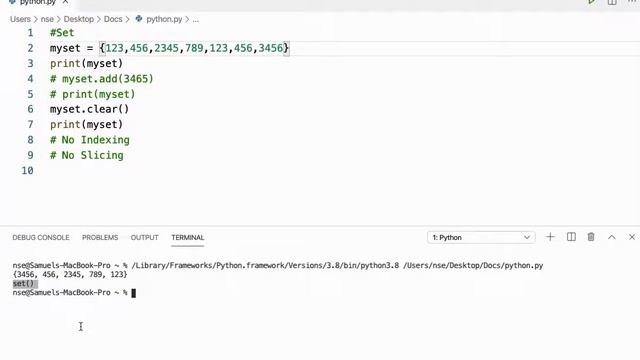Click the 'myset.clear()' line

pos(89,109)
